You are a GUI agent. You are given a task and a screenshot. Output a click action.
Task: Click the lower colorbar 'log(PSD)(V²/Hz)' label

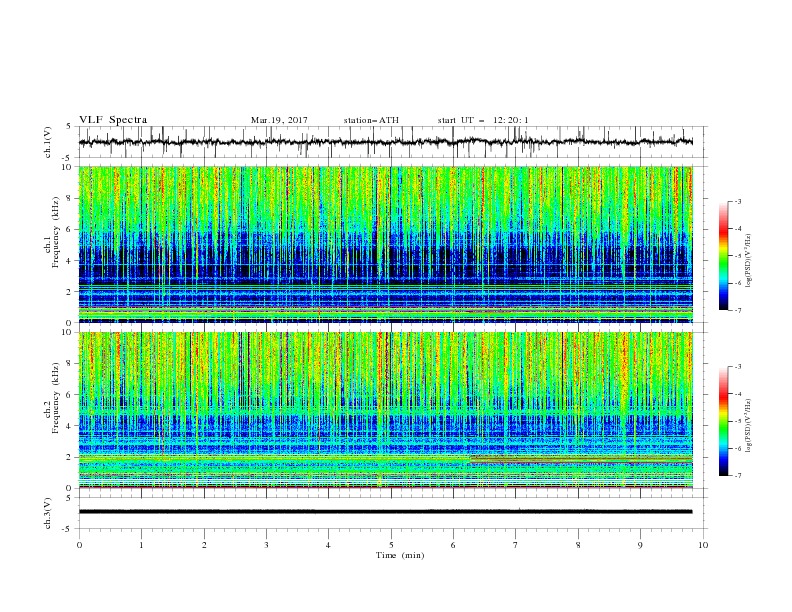point(748,425)
